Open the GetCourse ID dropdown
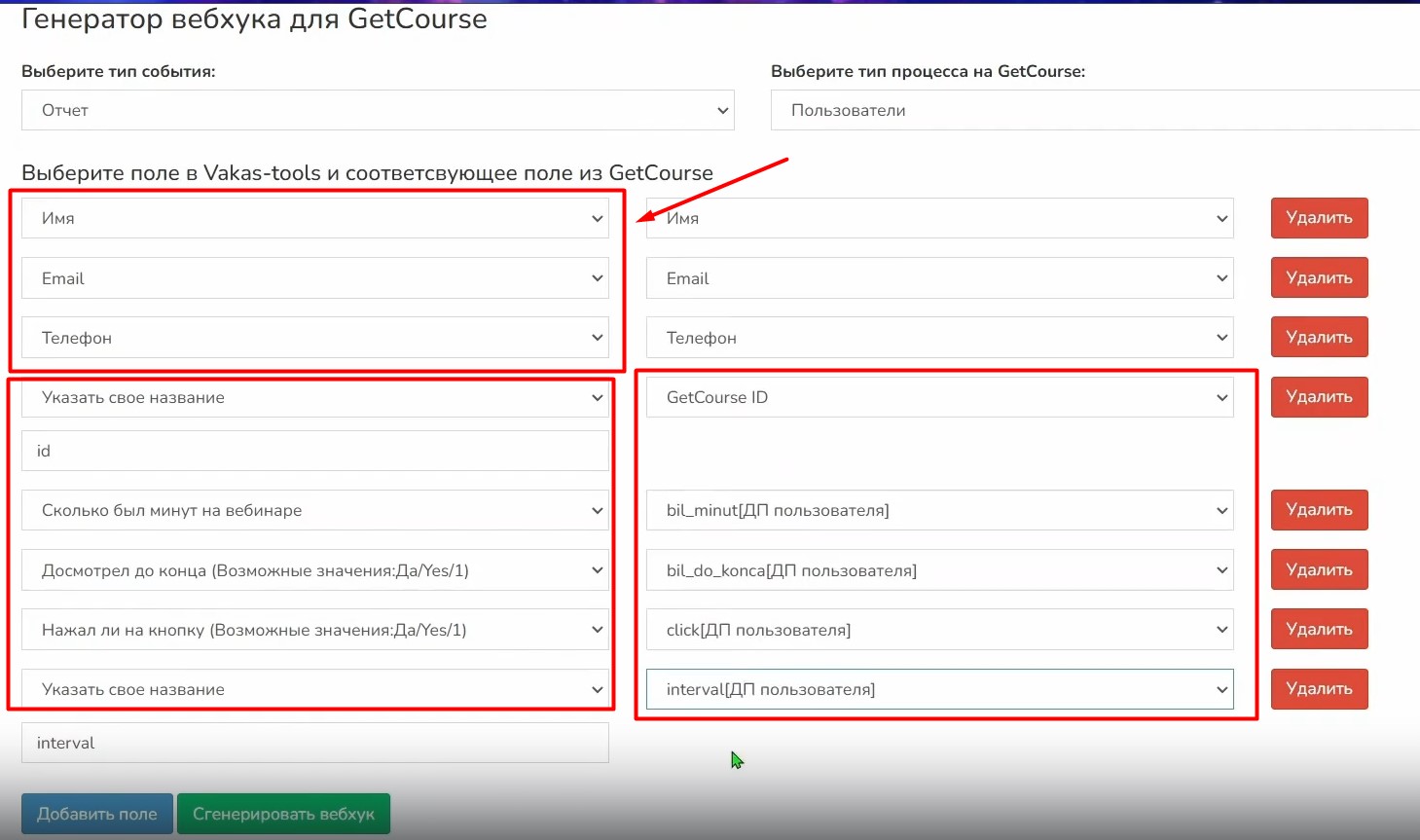 click(939, 397)
